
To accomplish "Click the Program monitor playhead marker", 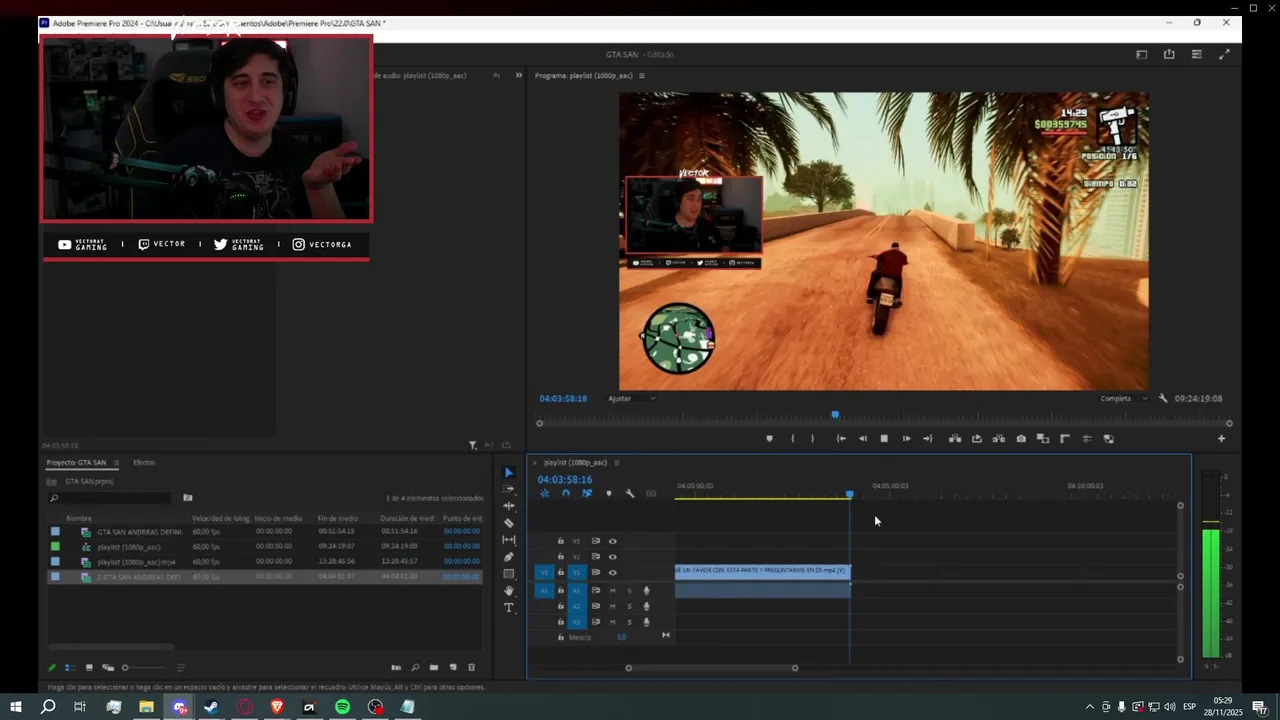I will 835,415.
